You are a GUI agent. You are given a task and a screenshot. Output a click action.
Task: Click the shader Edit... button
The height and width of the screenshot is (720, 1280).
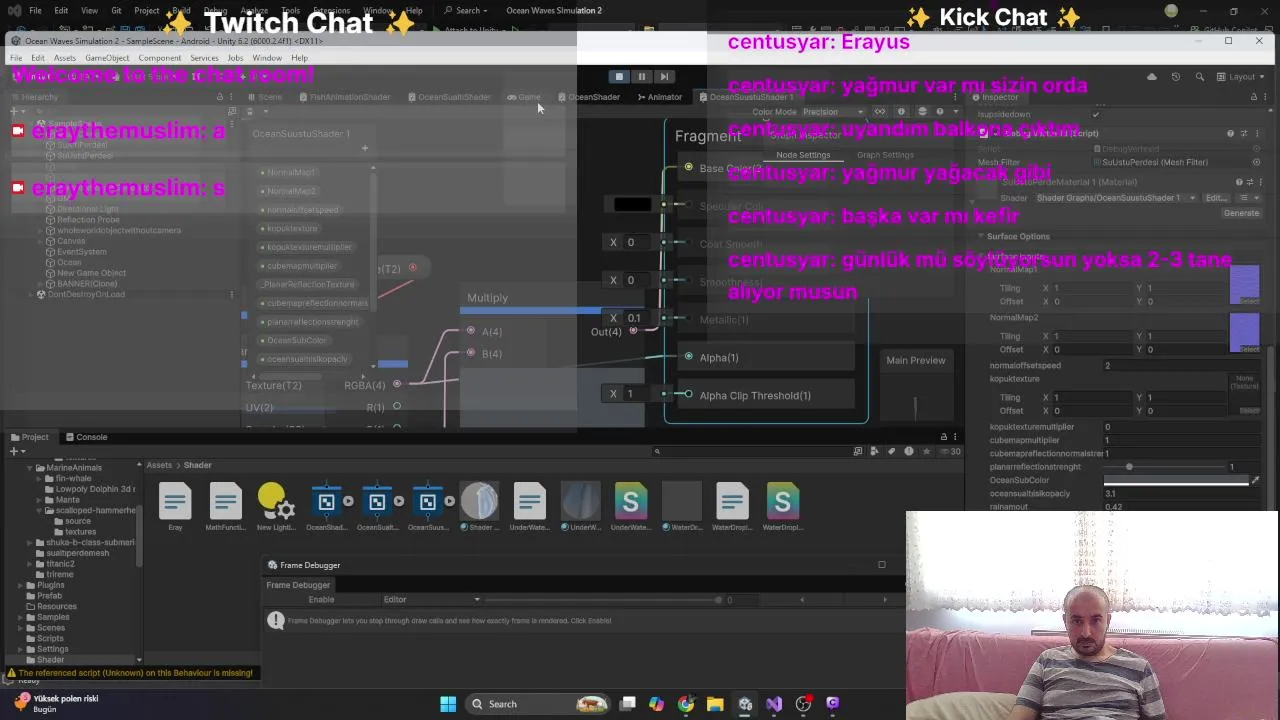pos(1216,198)
